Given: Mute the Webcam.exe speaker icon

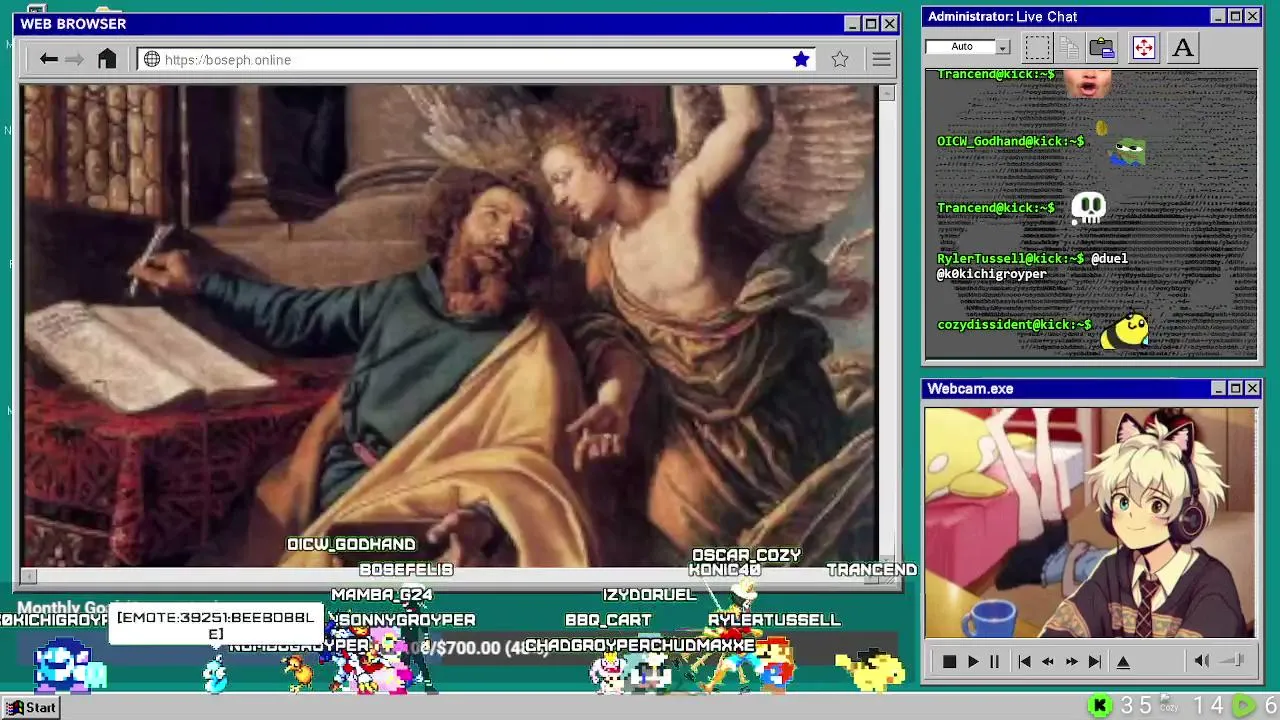Looking at the screenshot, I should (x=1202, y=660).
